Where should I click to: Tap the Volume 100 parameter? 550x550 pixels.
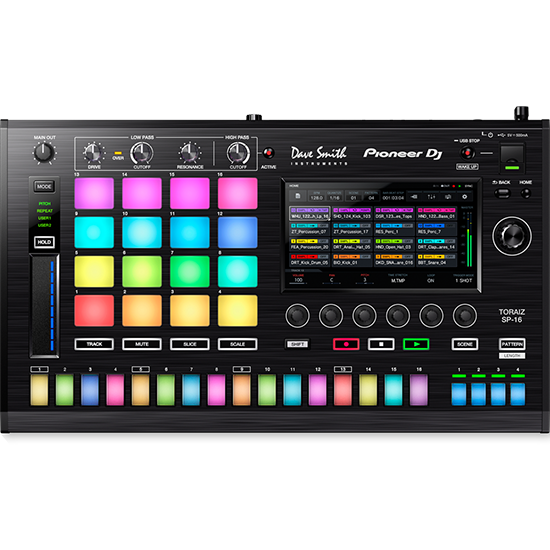(x=298, y=279)
